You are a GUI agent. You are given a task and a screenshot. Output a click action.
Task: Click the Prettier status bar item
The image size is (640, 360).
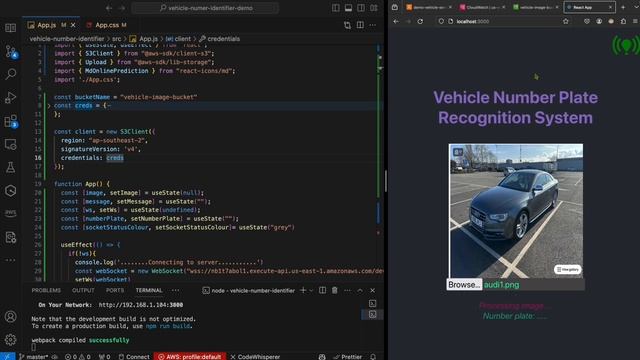click(347, 356)
